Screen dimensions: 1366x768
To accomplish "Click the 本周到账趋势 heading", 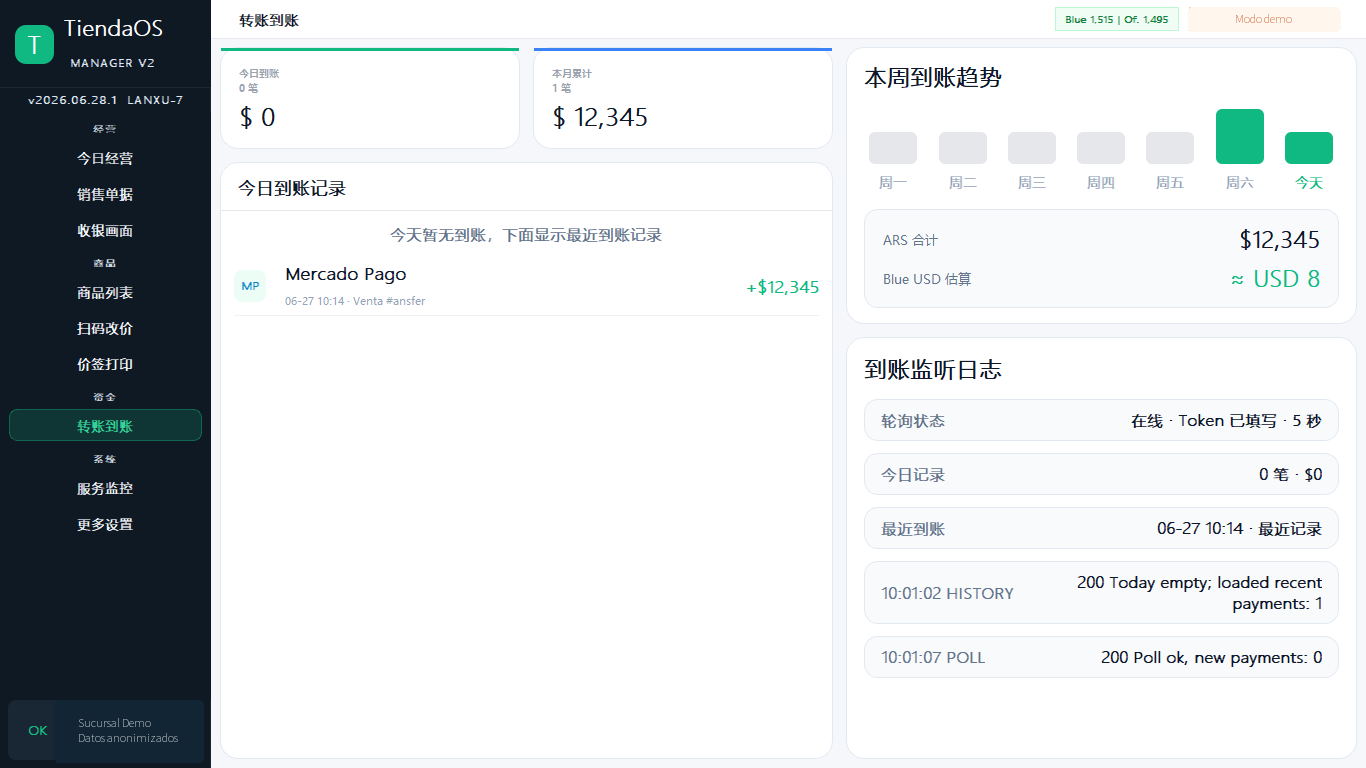I will coord(933,78).
